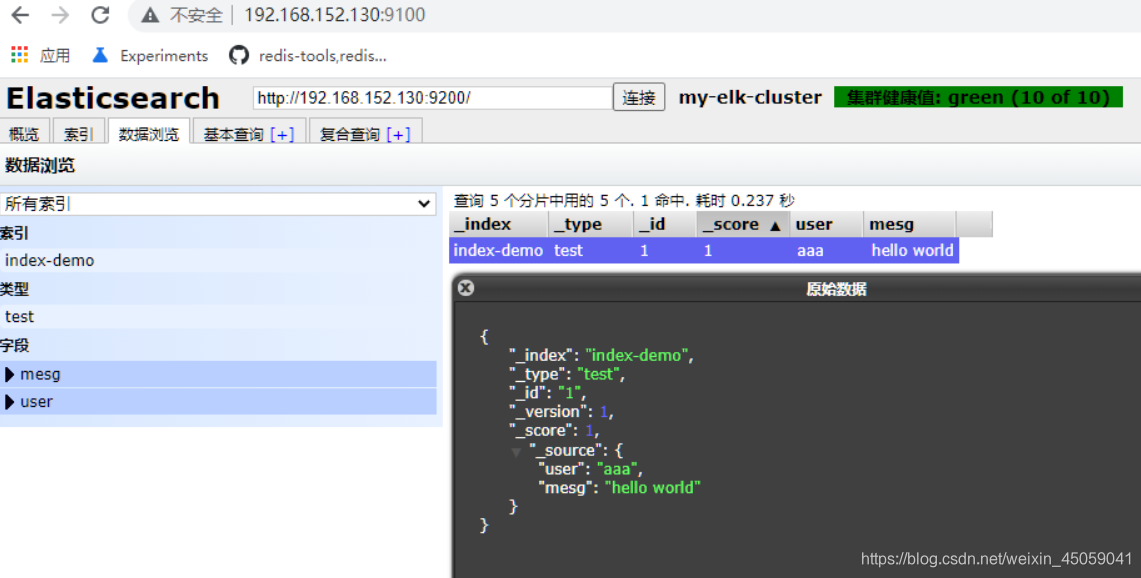
Task: Sort by mesg column header
Action: pos(910,224)
